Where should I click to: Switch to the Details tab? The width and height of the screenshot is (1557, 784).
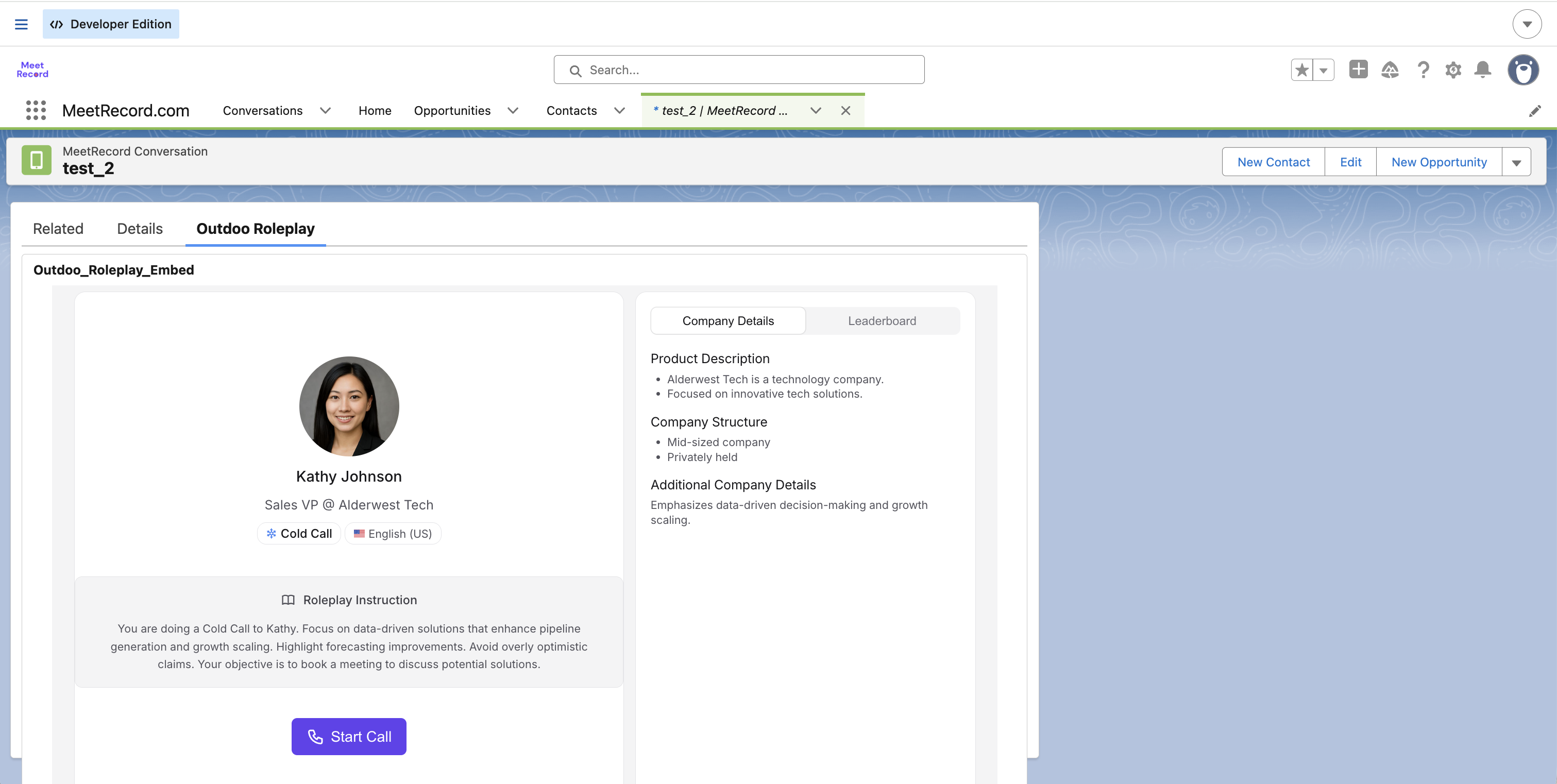(x=140, y=229)
